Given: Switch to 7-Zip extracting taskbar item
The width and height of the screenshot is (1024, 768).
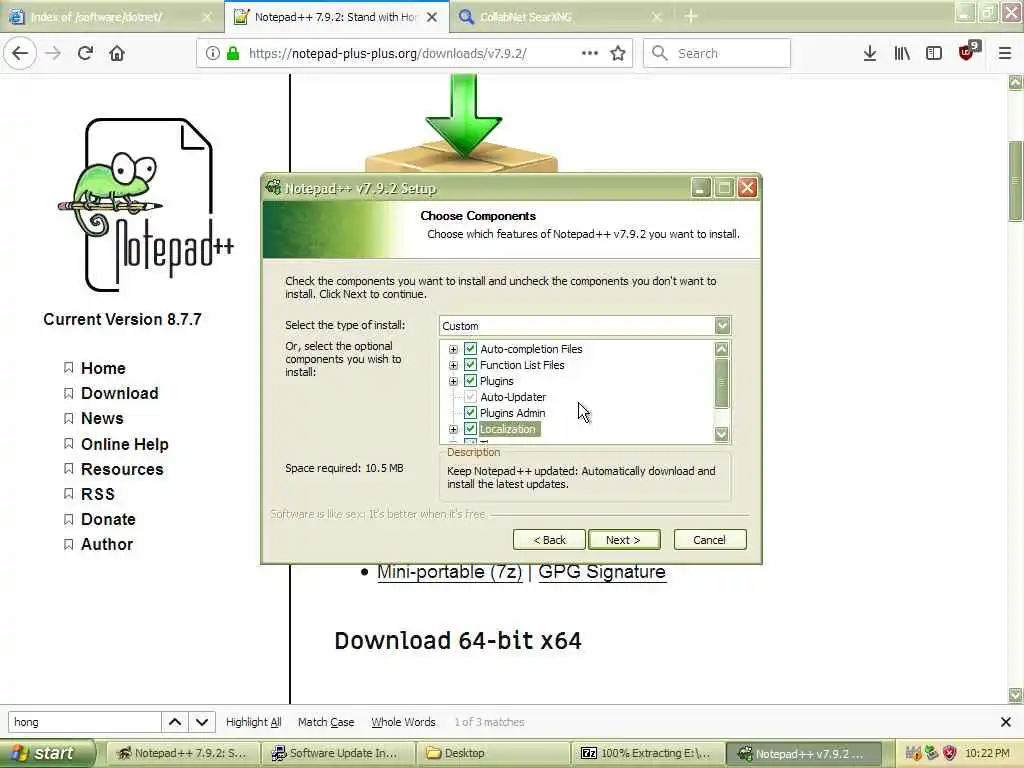Looking at the screenshot, I should (647, 753).
